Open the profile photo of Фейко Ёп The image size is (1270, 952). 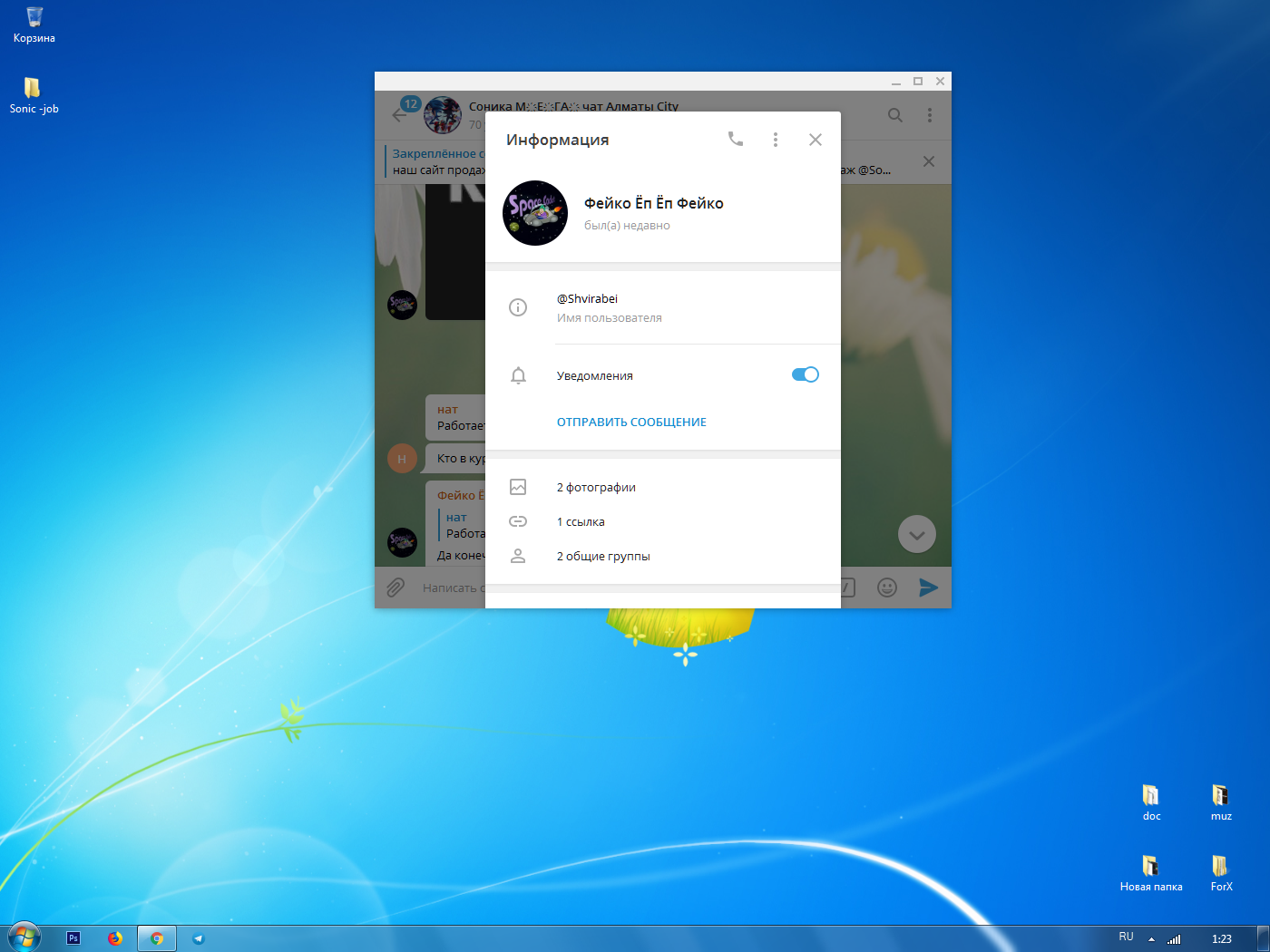[535, 213]
